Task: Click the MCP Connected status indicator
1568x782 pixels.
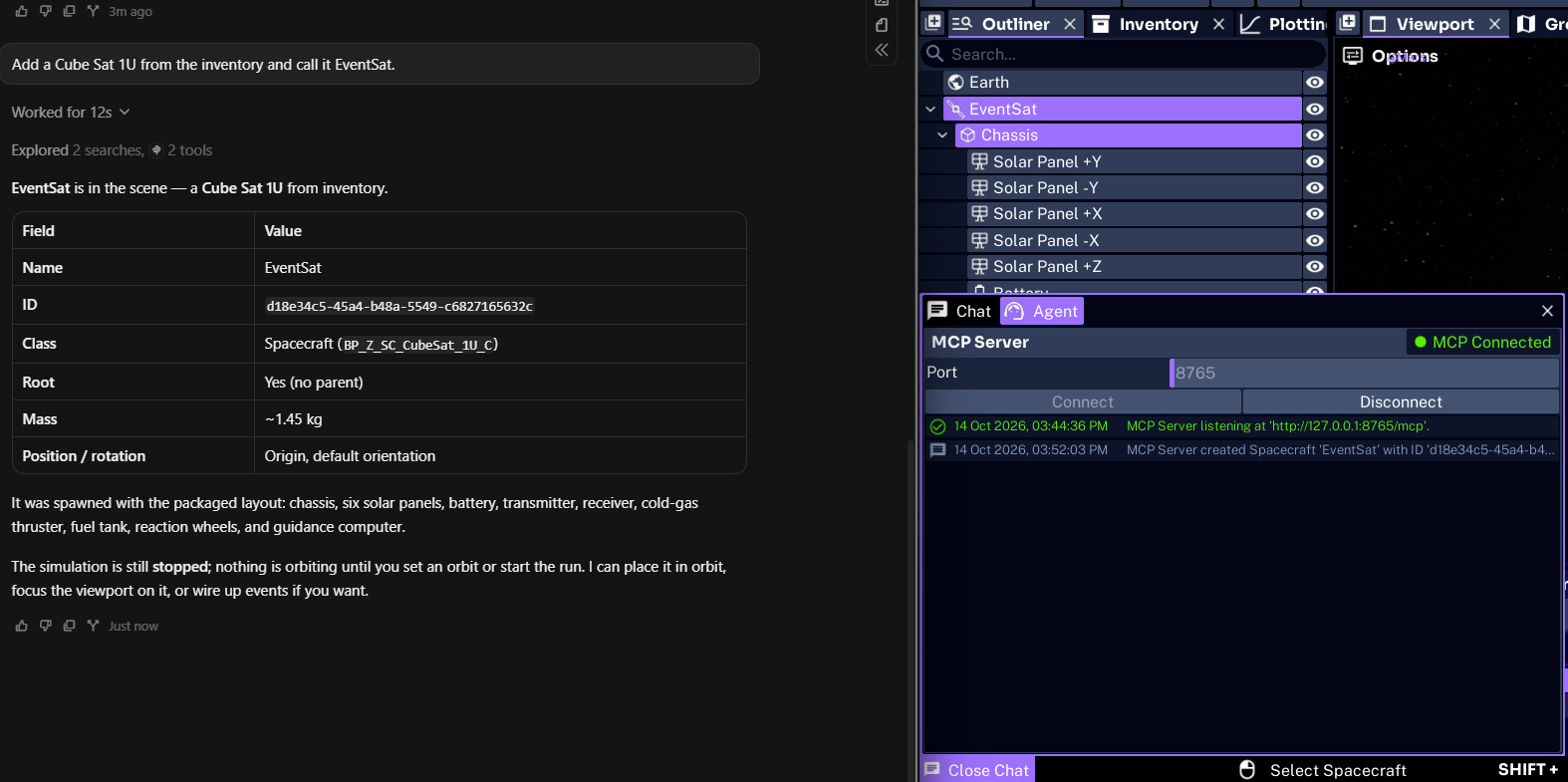Action: tap(1482, 343)
